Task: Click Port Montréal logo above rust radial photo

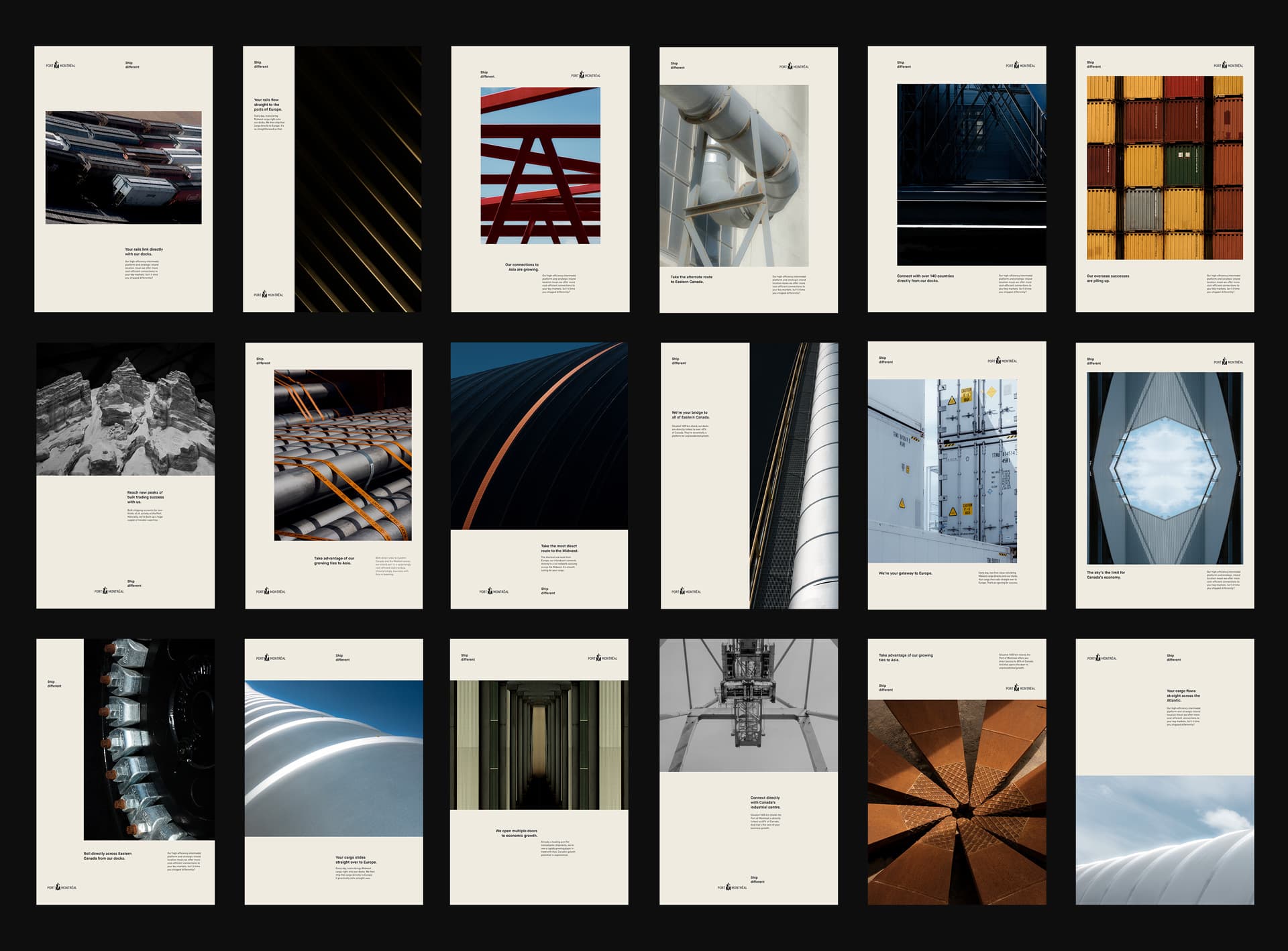Action: click(x=1020, y=688)
